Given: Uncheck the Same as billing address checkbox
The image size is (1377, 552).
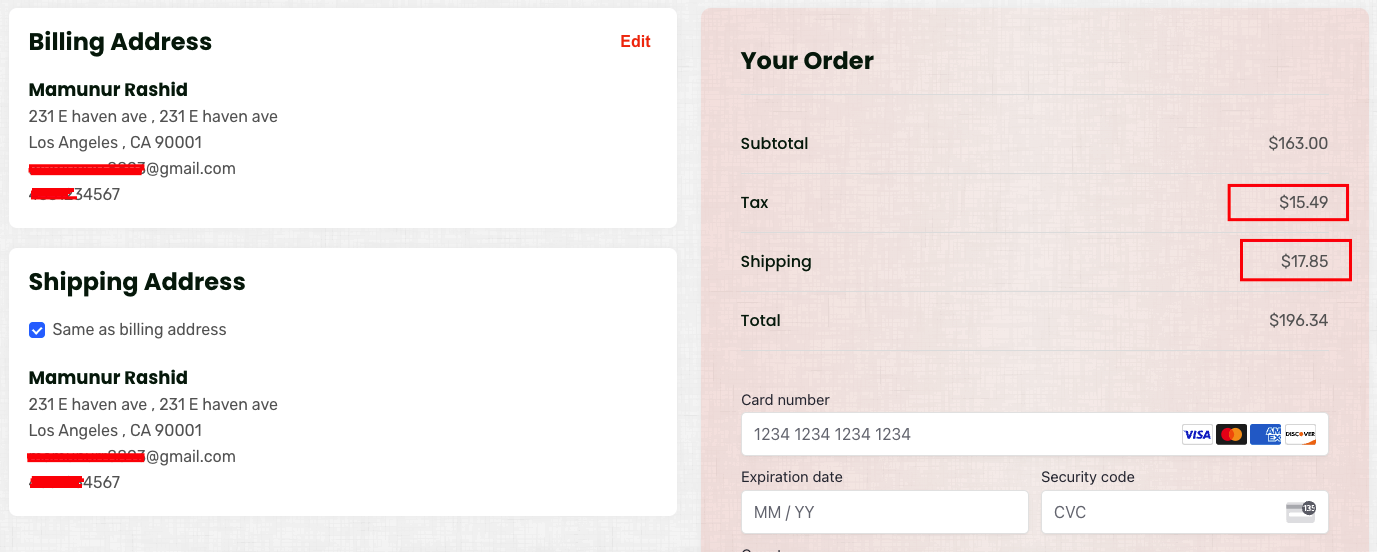Looking at the screenshot, I should (37, 330).
